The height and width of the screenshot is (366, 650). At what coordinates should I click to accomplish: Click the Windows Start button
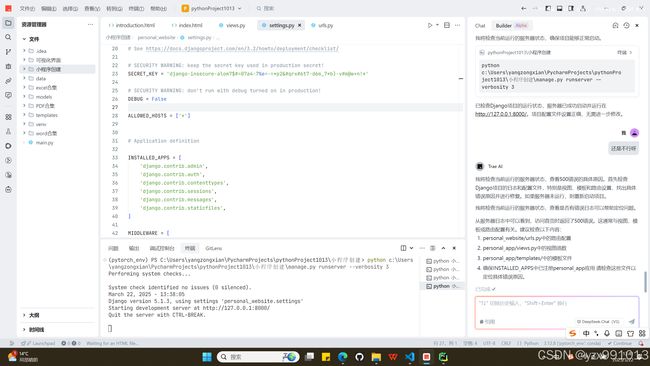pyautogui.click(x=207, y=356)
